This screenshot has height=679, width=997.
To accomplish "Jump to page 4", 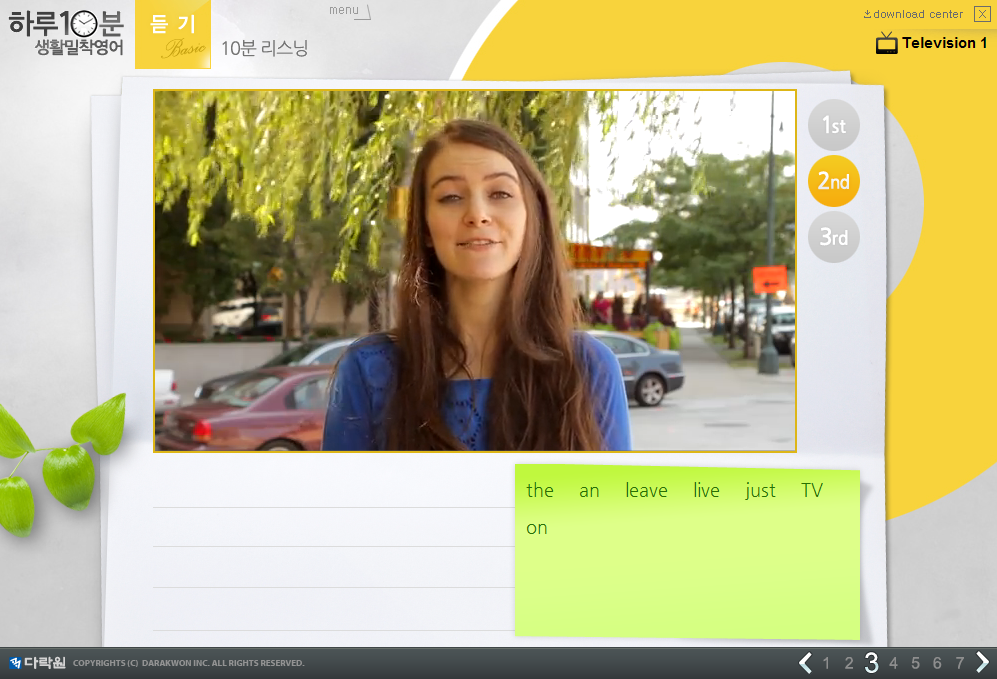I will point(893,663).
